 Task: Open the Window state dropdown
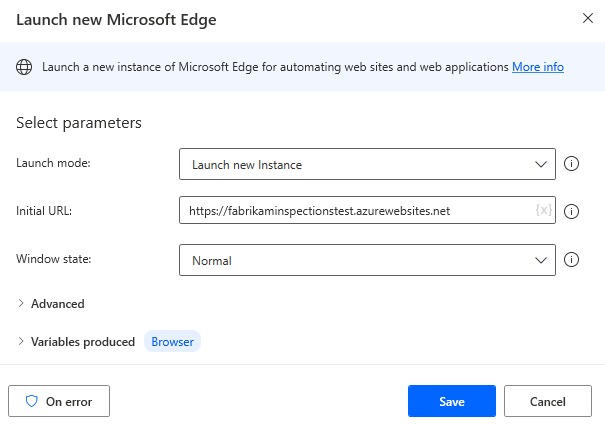tap(367, 261)
